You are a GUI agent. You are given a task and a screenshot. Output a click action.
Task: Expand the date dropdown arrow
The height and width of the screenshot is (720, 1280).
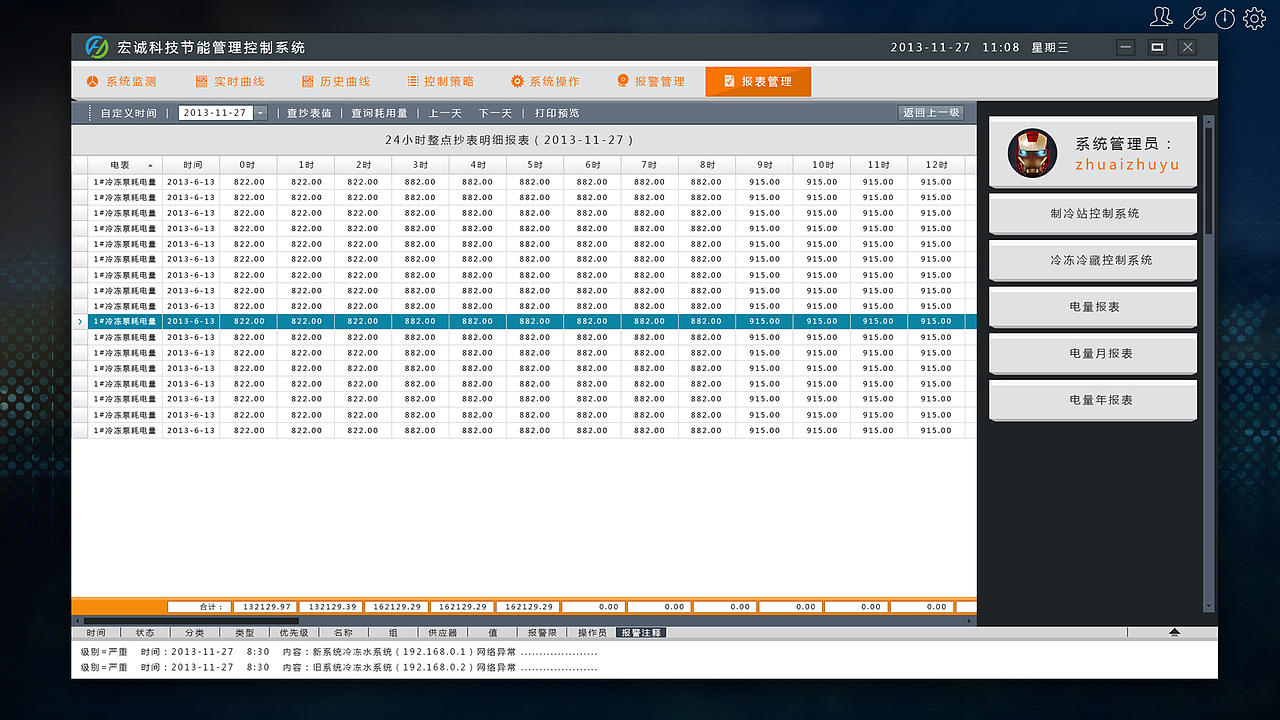click(261, 113)
